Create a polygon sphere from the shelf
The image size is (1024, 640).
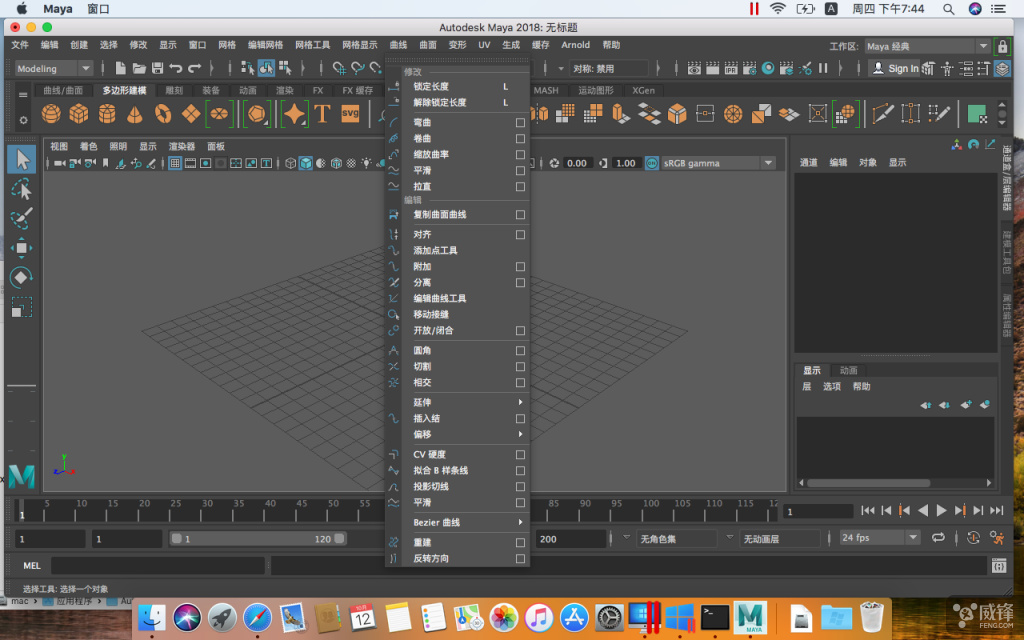(51, 114)
